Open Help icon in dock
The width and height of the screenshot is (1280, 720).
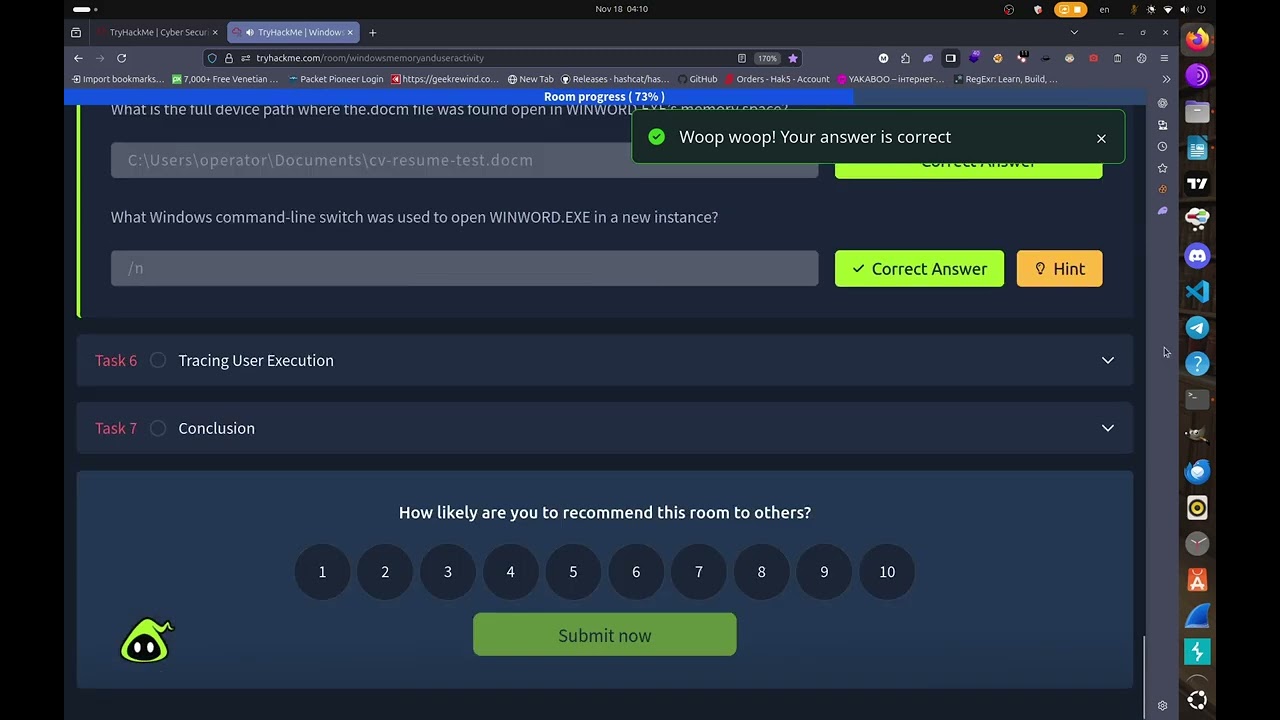point(1197,364)
